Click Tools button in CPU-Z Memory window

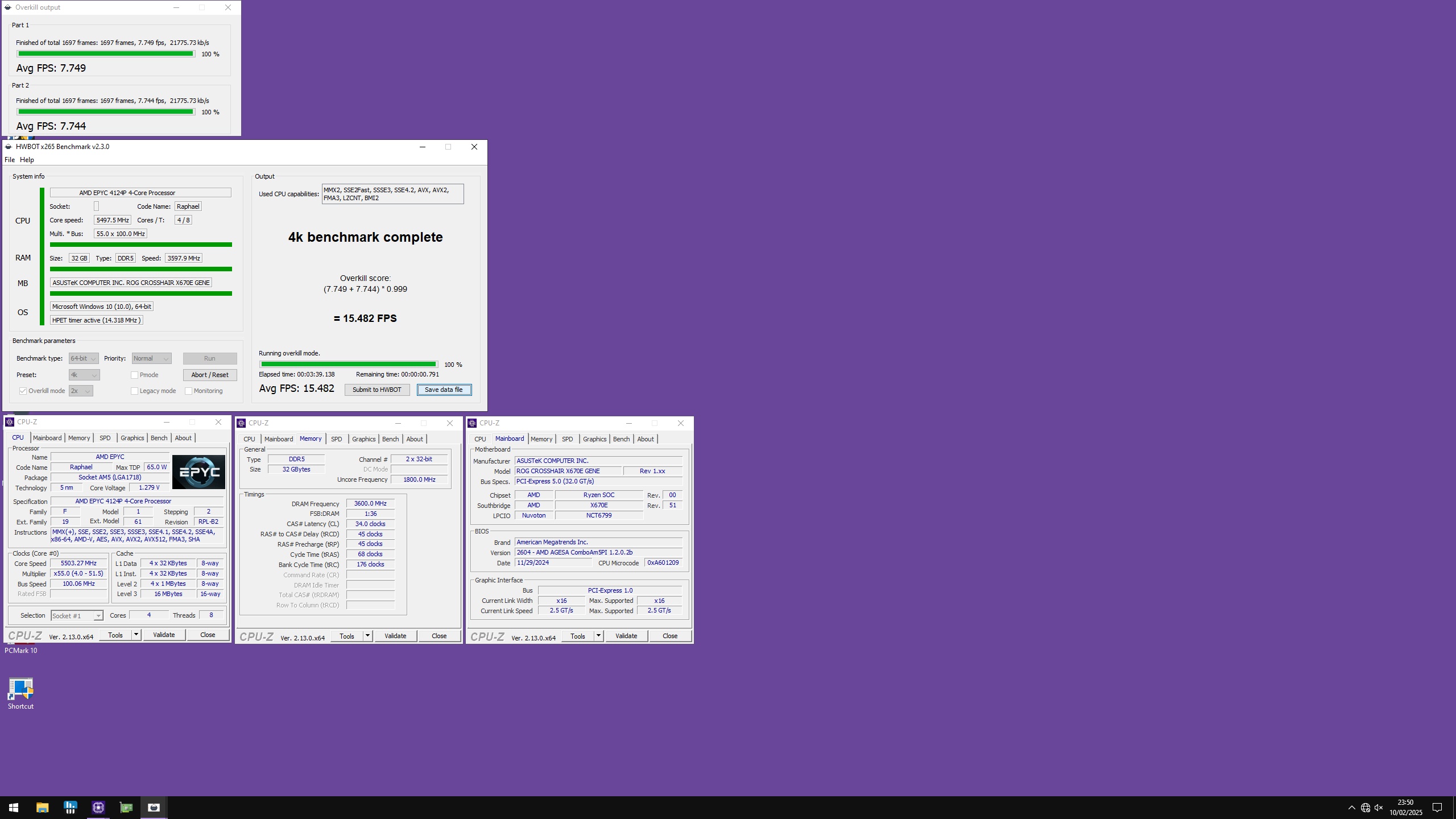[347, 636]
